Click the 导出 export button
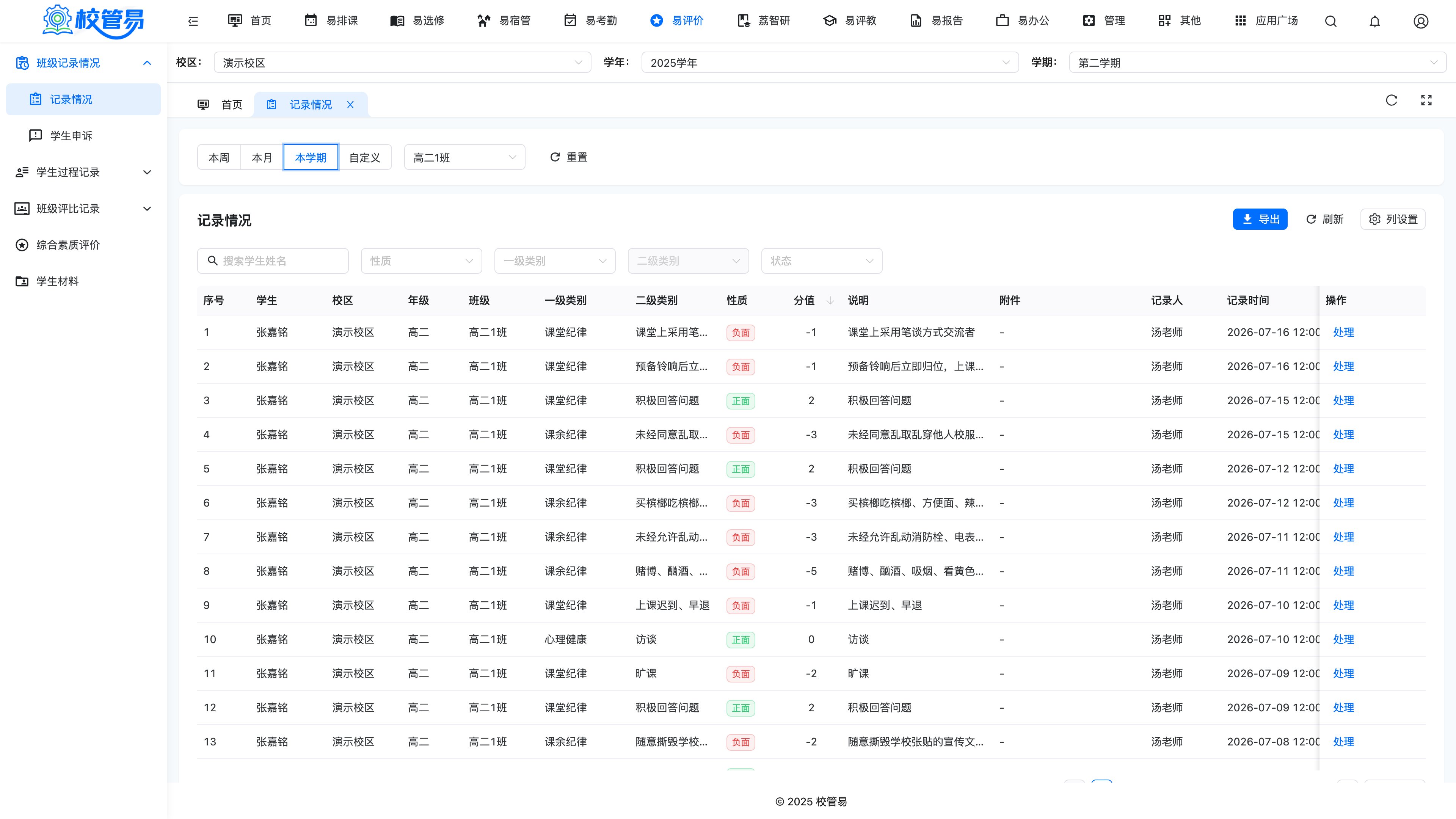This screenshot has height=819, width=1456. [x=1260, y=219]
